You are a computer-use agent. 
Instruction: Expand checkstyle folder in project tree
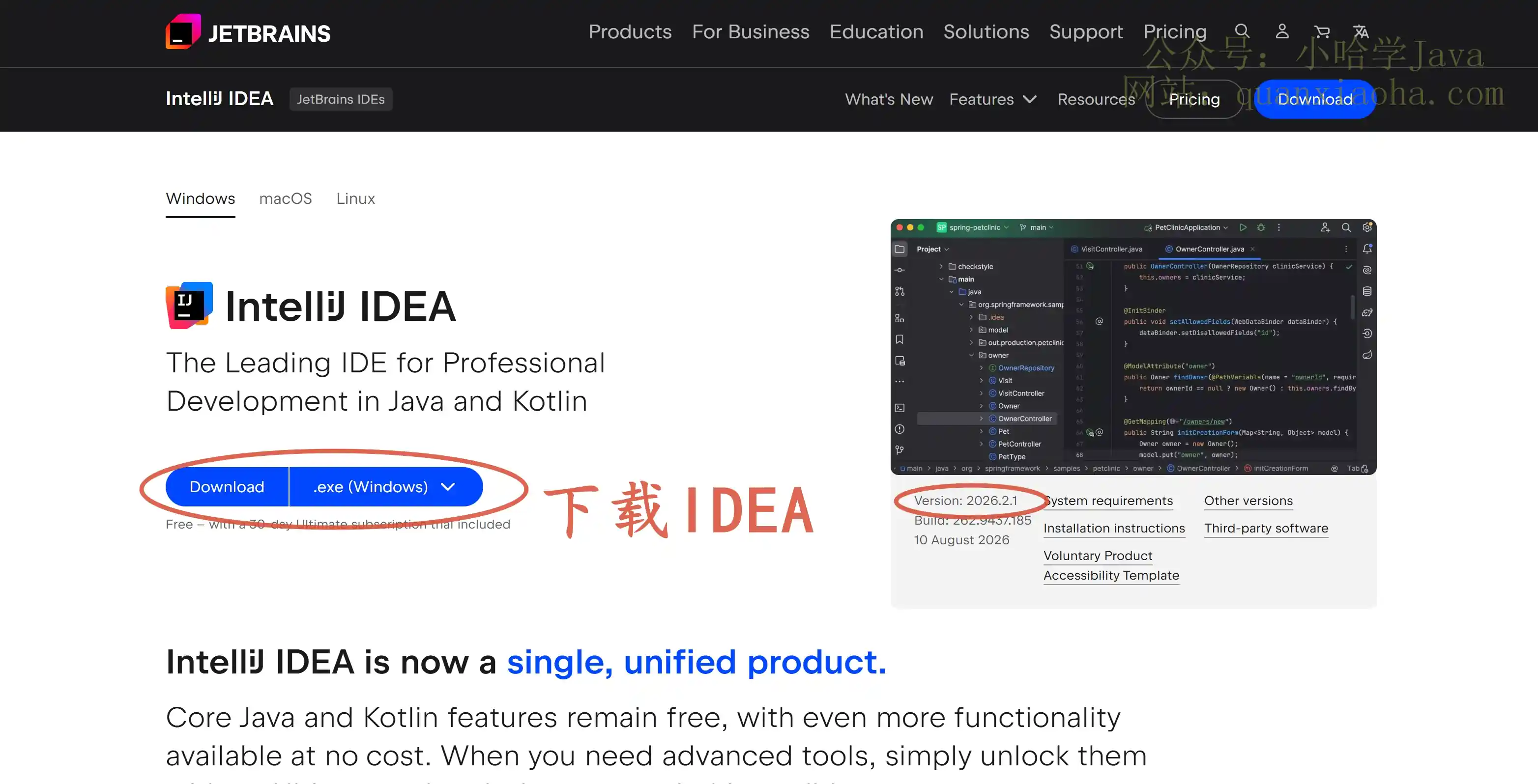[941, 266]
